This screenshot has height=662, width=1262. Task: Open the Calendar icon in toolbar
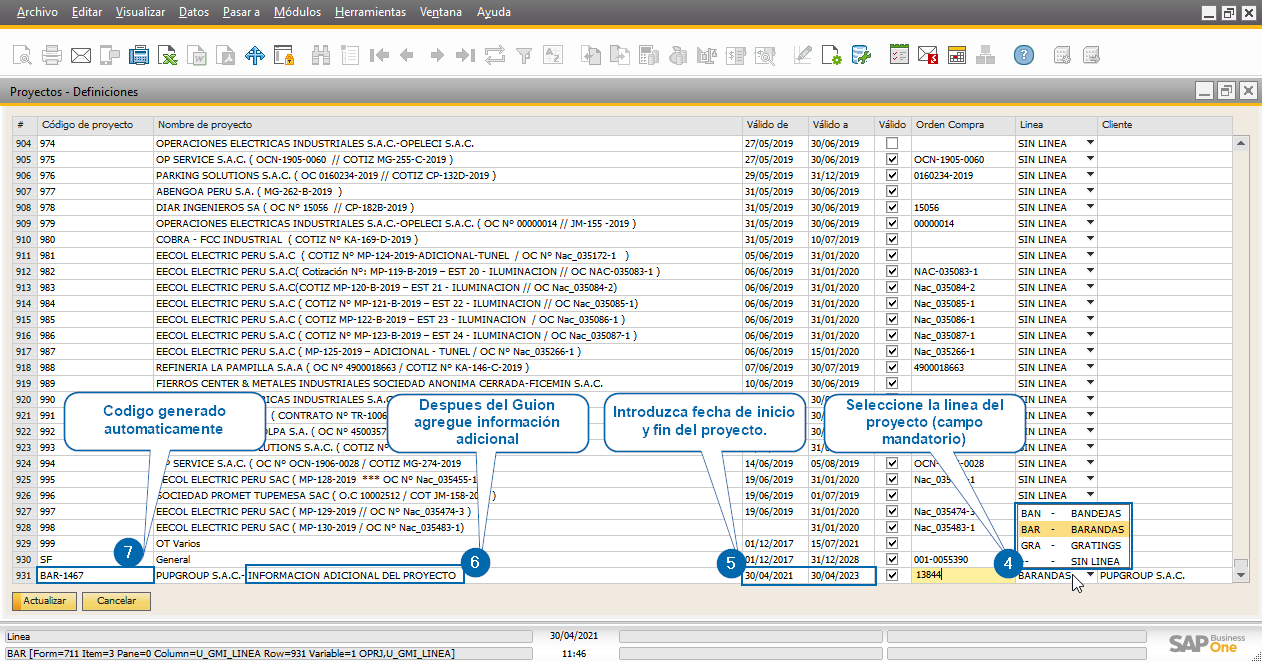click(957, 55)
